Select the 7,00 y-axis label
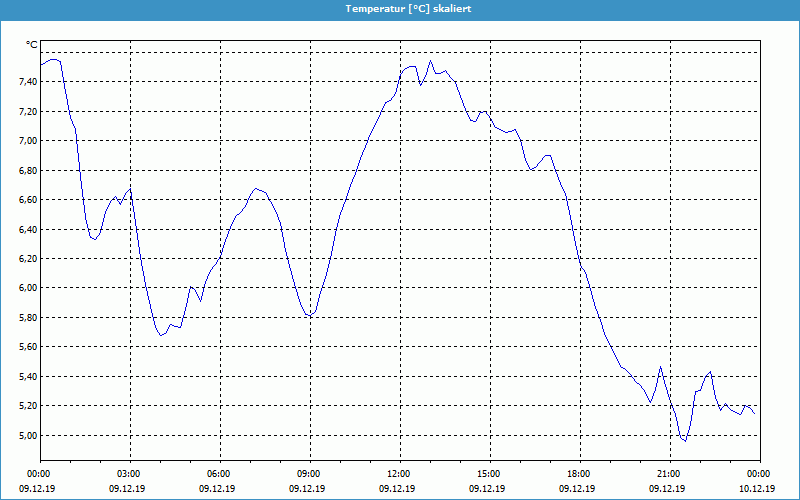Image resolution: width=800 pixels, height=500 pixels. [27, 141]
